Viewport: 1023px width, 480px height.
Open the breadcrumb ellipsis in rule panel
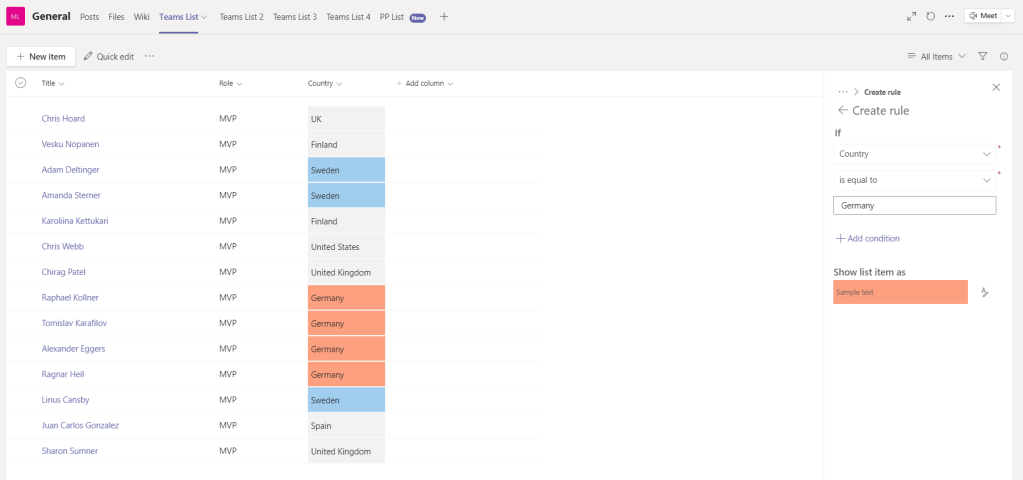pyautogui.click(x=843, y=91)
